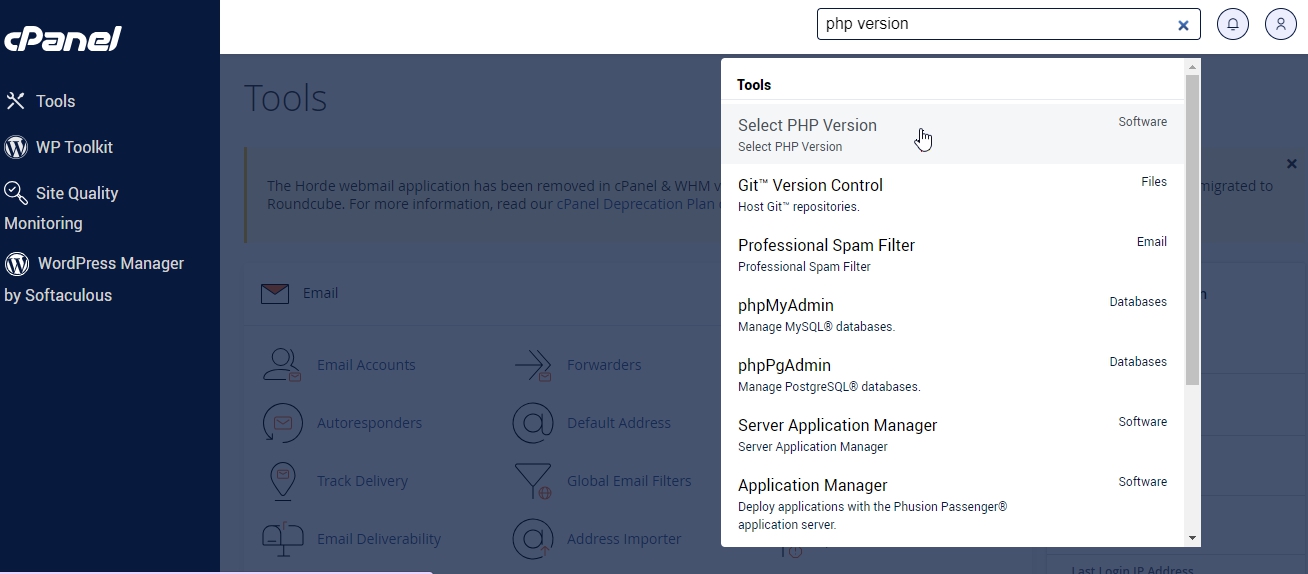Image resolution: width=1308 pixels, height=574 pixels.
Task: Dismiss the Horde webmail notice
Action: pos(1291,164)
